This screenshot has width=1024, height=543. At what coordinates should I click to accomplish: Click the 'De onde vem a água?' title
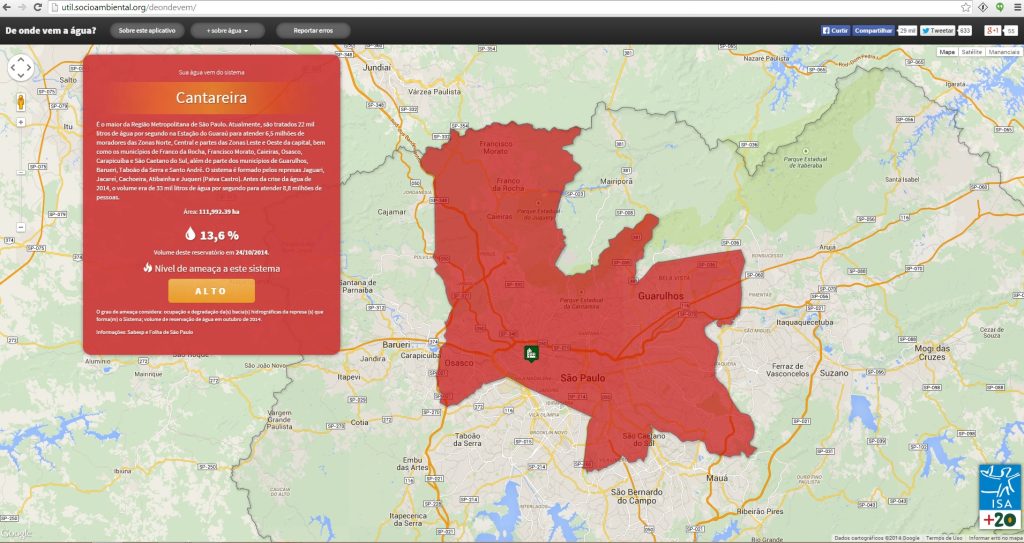pos(50,30)
